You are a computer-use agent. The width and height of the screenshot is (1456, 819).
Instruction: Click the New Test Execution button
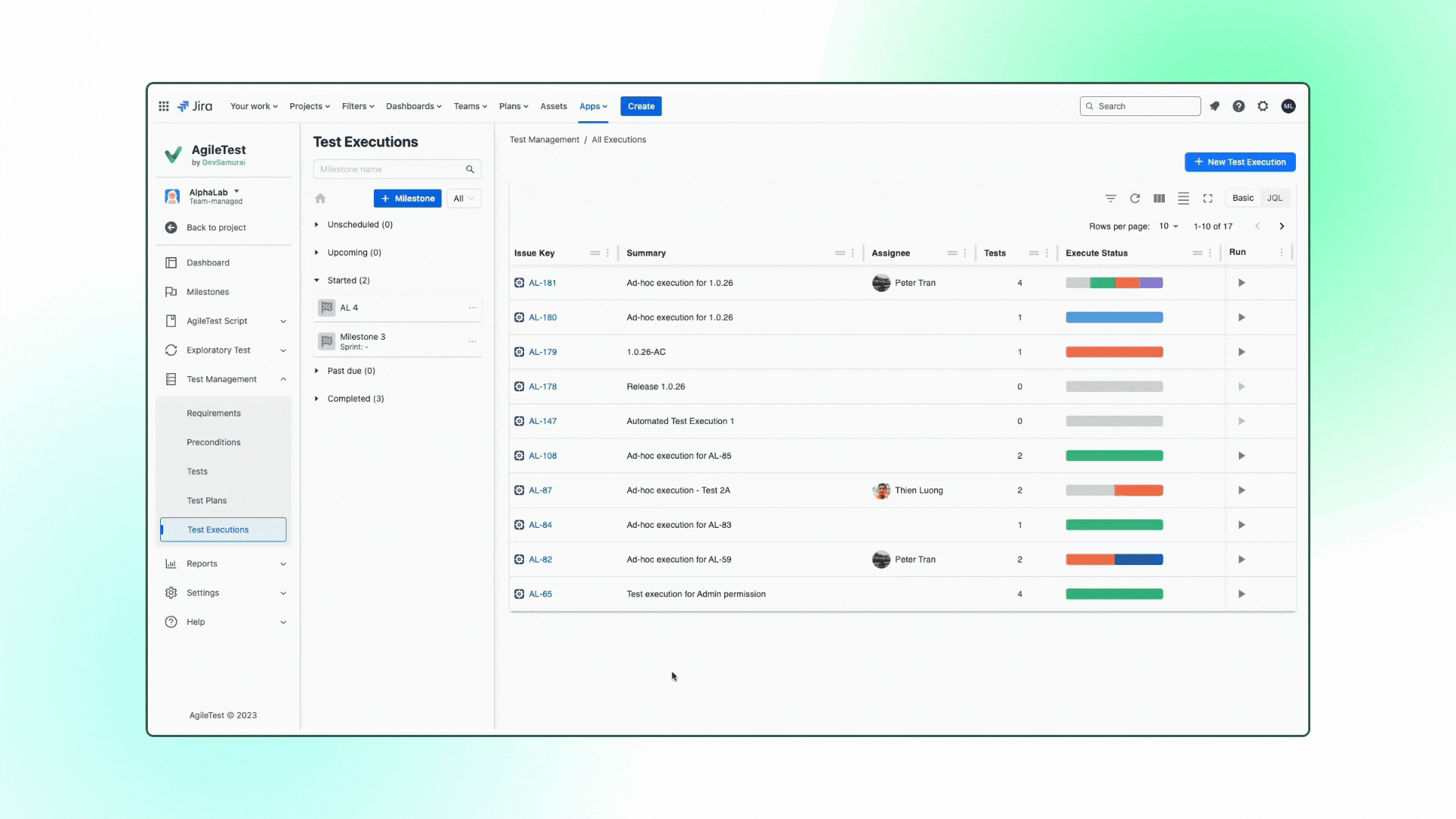point(1240,162)
